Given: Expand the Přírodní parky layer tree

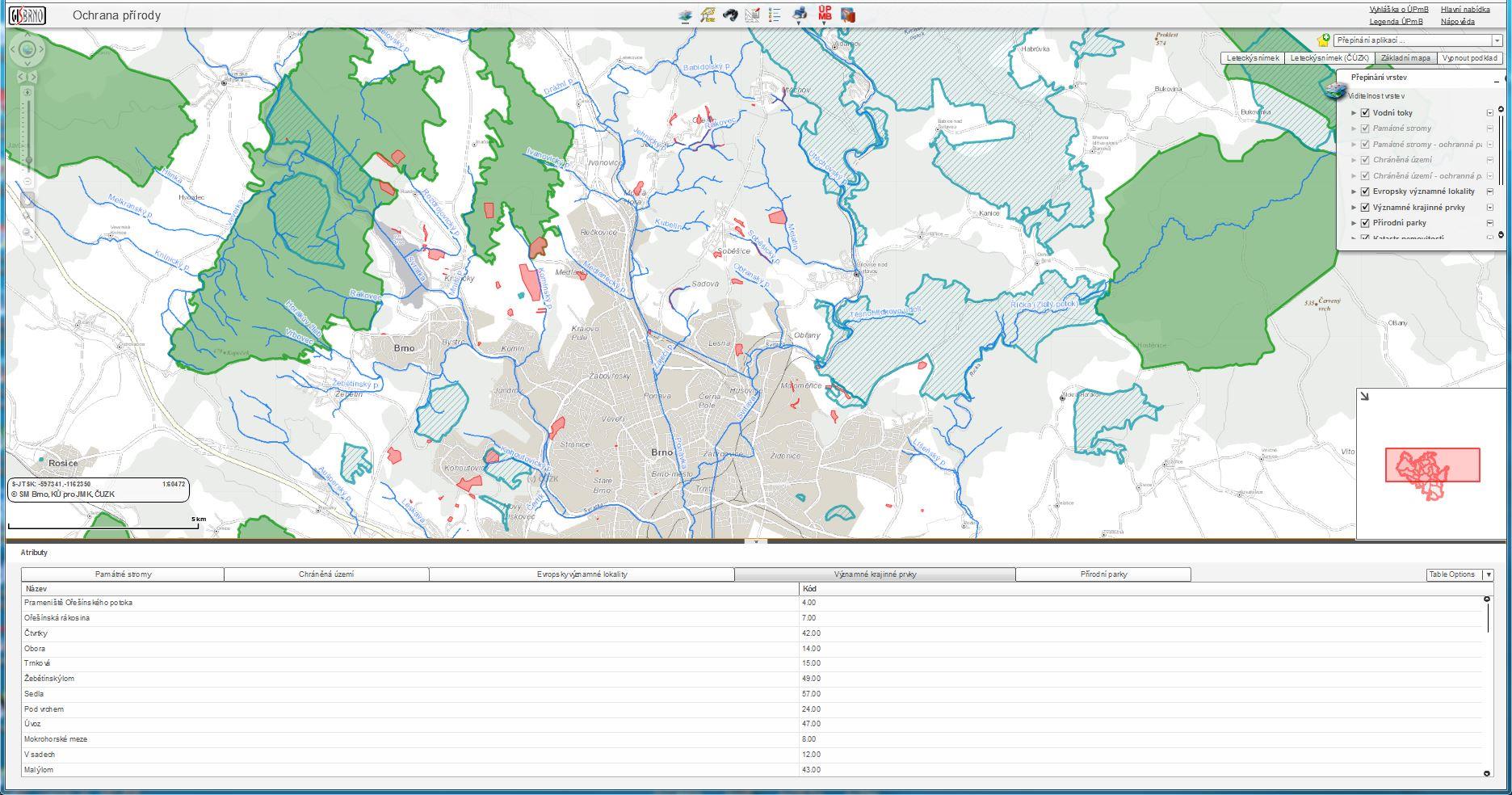Looking at the screenshot, I should point(1354,223).
